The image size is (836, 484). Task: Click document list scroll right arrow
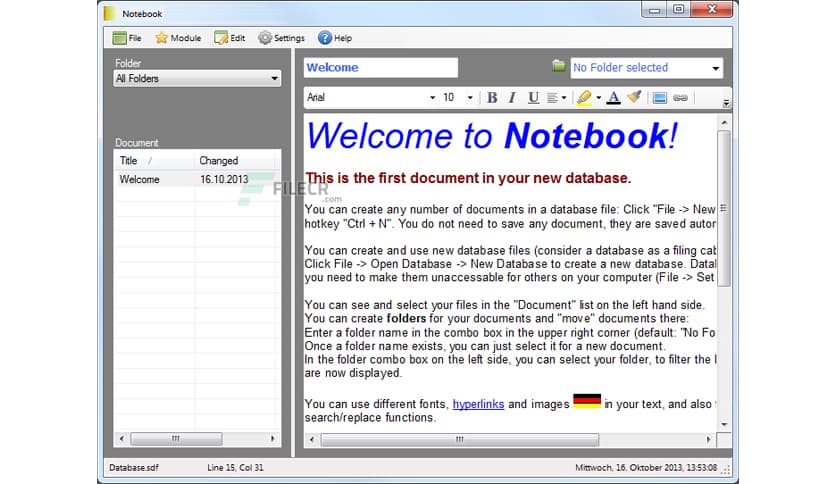tap(273, 439)
